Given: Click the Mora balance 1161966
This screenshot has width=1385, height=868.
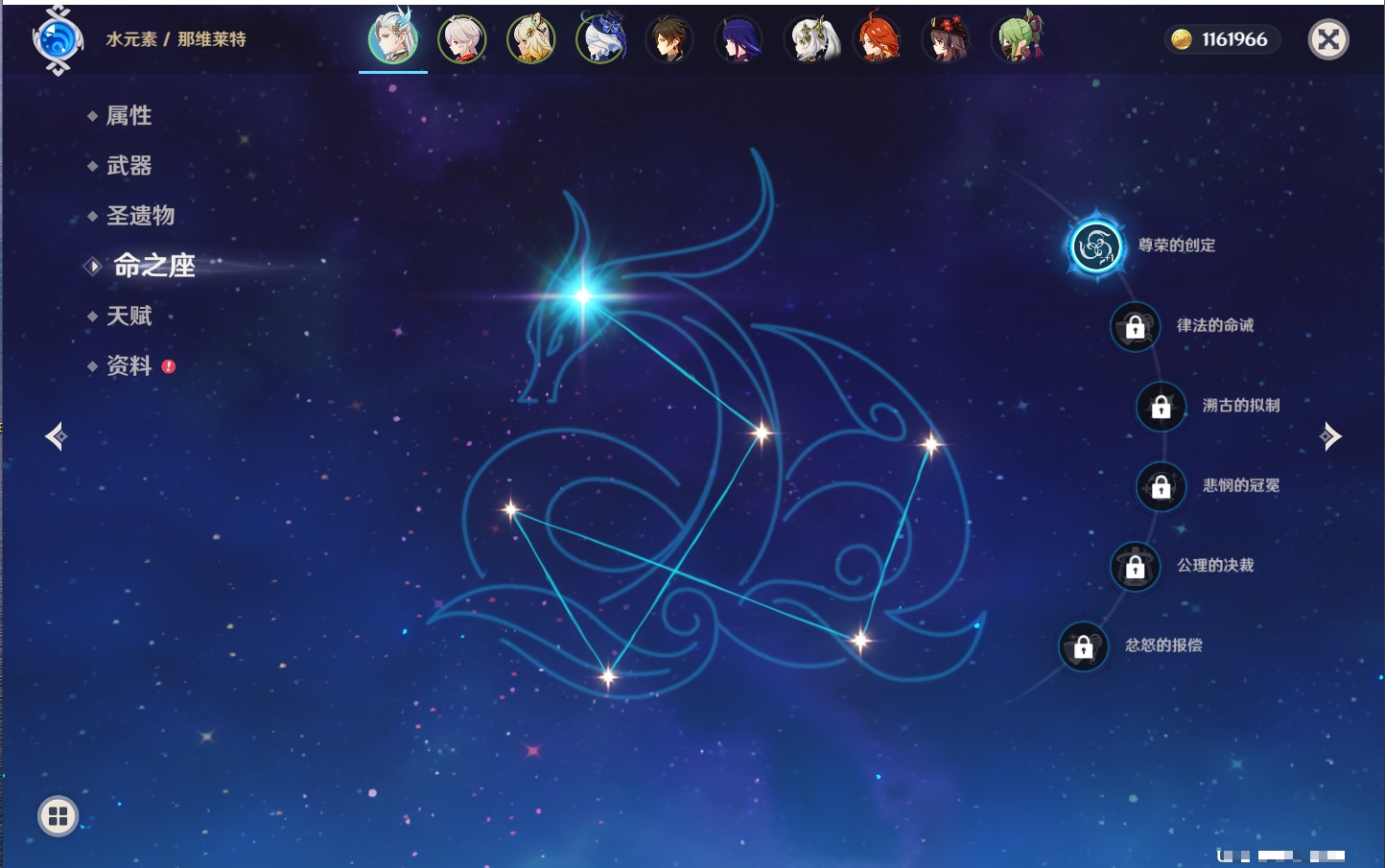Looking at the screenshot, I should coord(1234,39).
